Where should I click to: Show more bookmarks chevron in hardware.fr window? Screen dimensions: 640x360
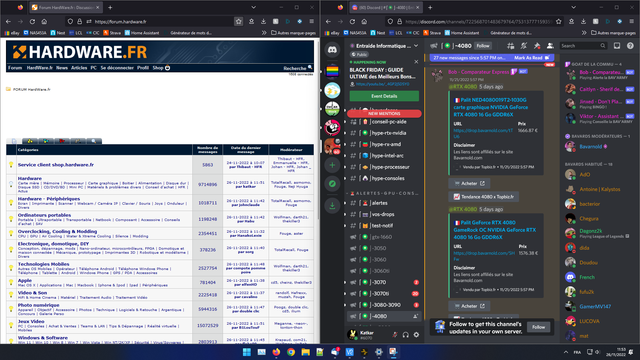click(264, 33)
